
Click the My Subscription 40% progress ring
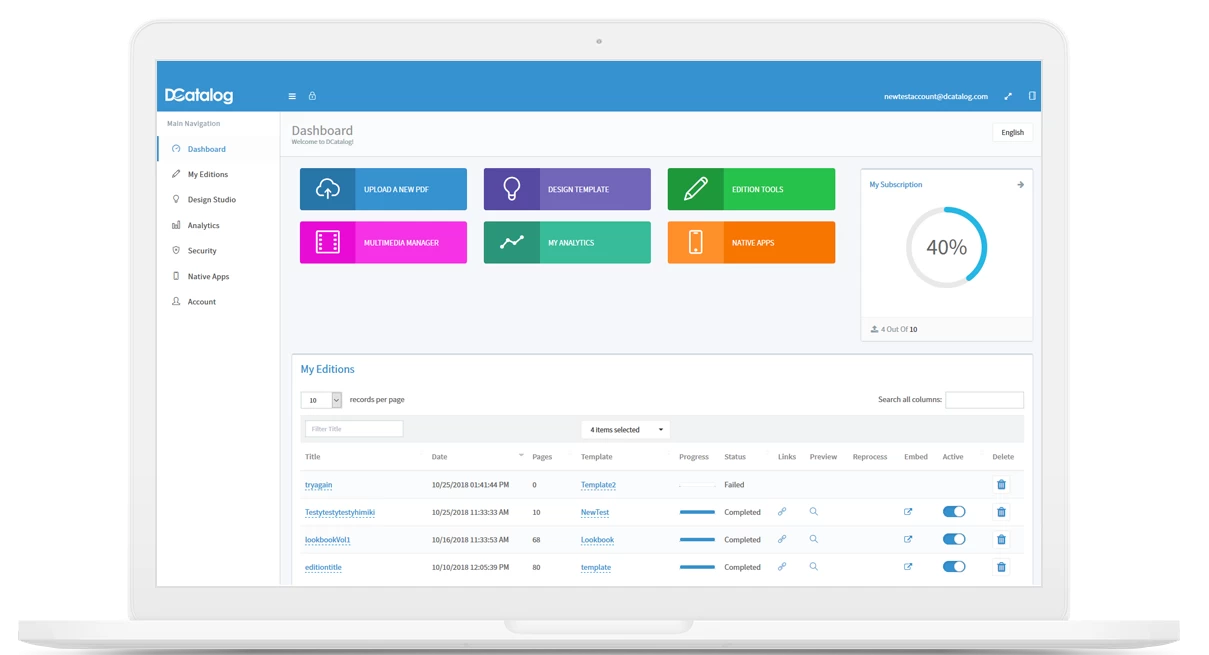(x=946, y=247)
